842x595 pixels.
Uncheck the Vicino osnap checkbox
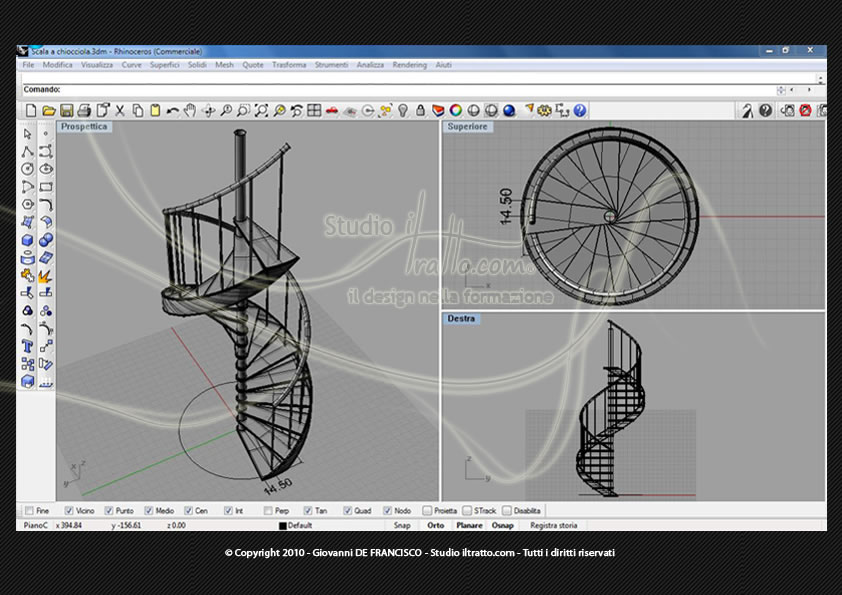pos(69,511)
